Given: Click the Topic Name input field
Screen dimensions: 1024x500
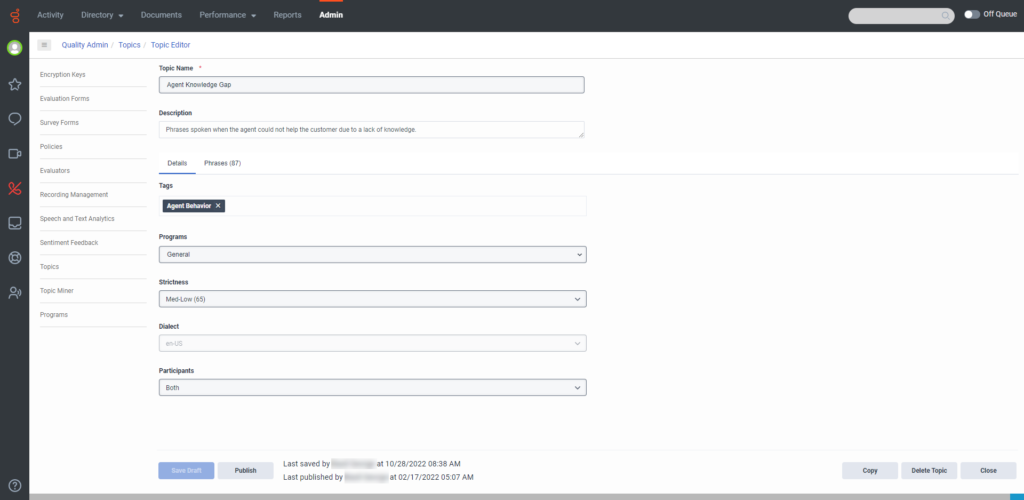Looking at the screenshot, I should click(372, 85).
